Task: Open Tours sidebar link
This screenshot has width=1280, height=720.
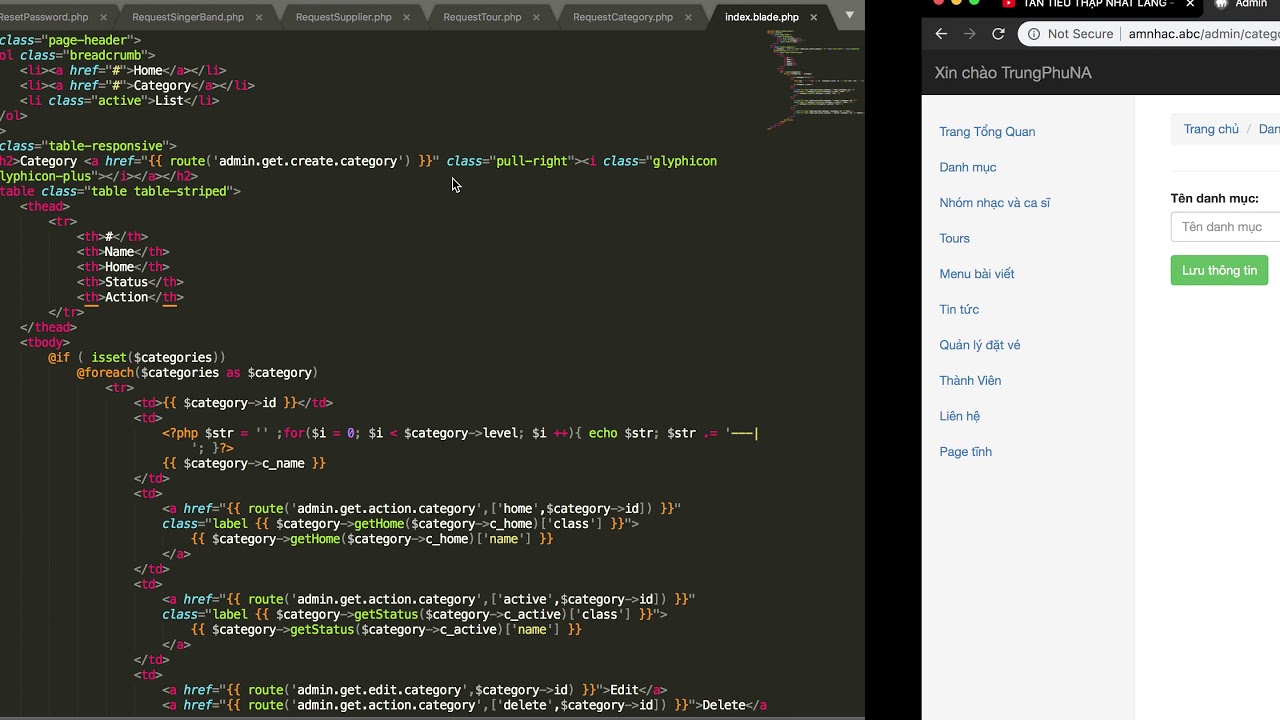Action: (x=954, y=238)
